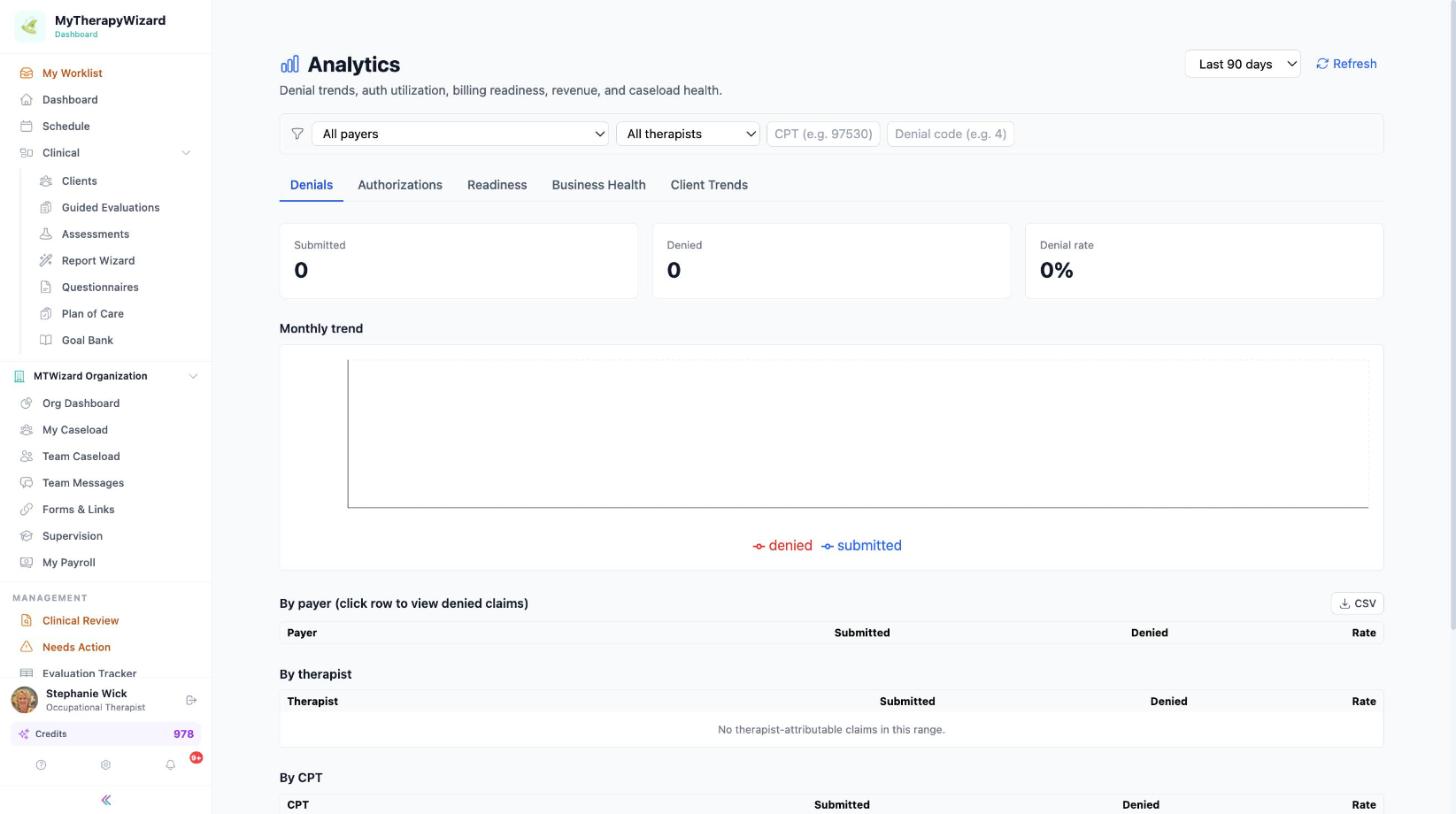The image size is (1456, 814).
Task: Open help via the question mark icon
Action: [x=41, y=765]
